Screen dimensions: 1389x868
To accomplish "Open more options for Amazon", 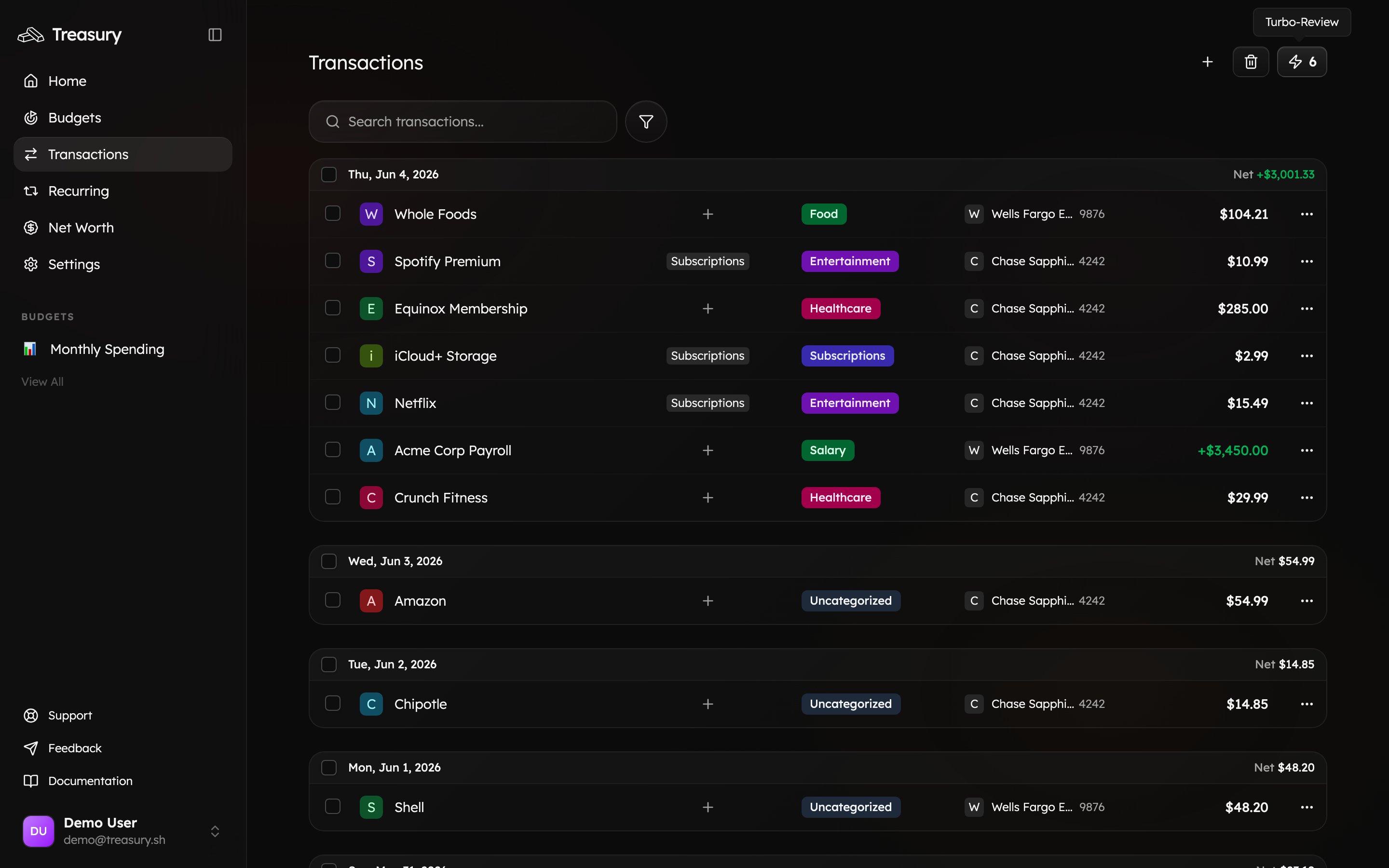I will (1307, 601).
